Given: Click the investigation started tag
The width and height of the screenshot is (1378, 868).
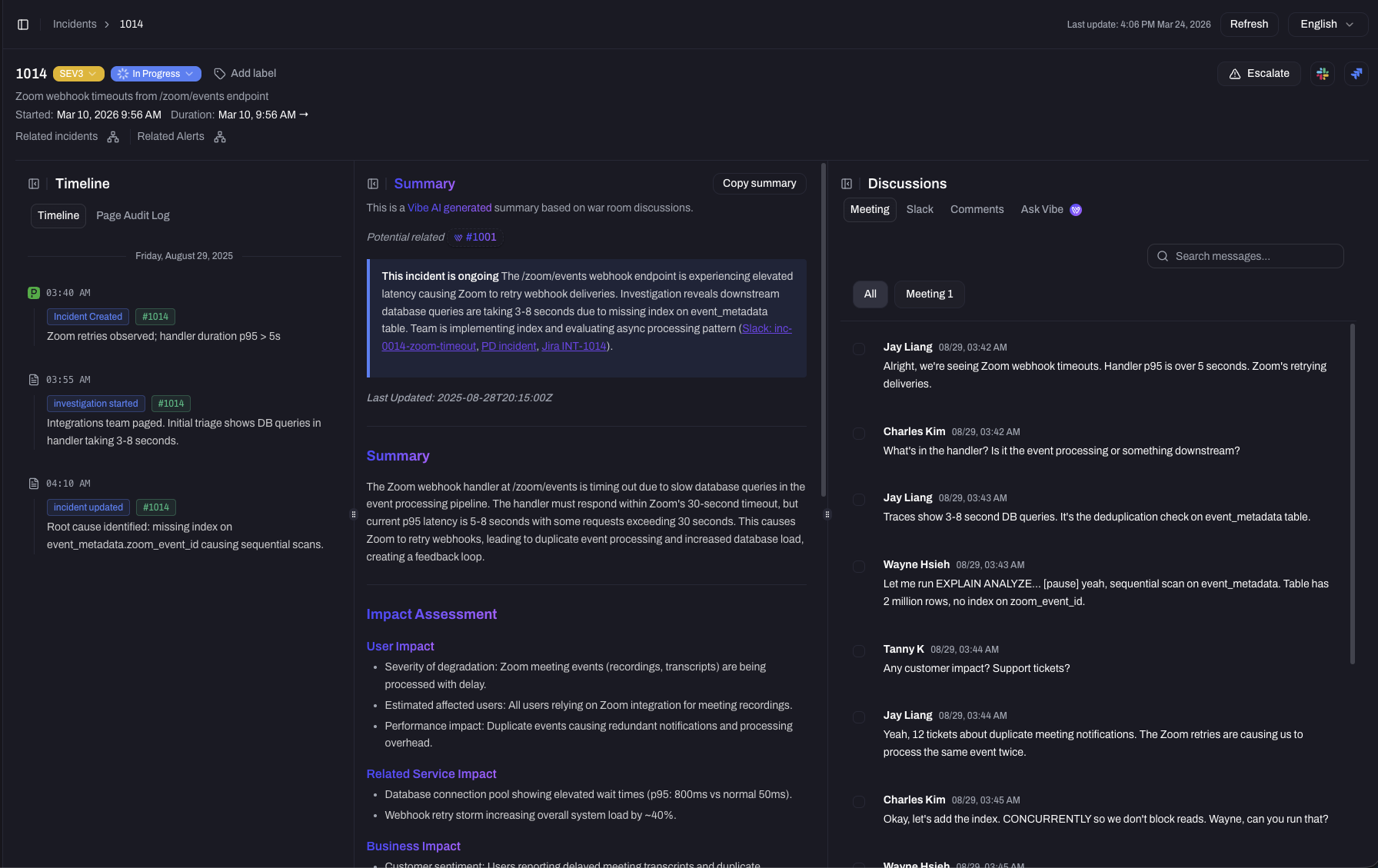Looking at the screenshot, I should pos(96,404).
